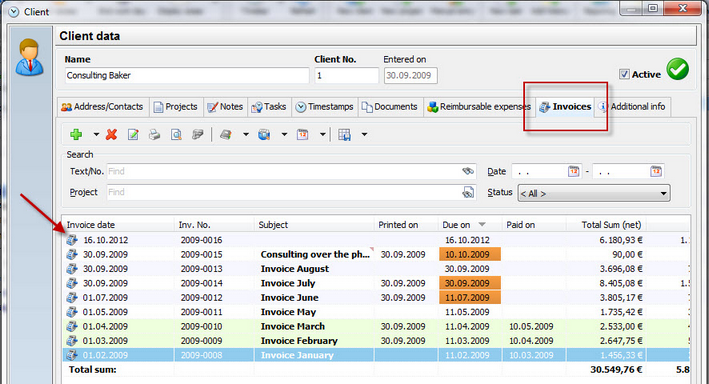The image size is (709, 384).
Task: Toggle the Active checkbox
Action: click(x=624, y=74)
